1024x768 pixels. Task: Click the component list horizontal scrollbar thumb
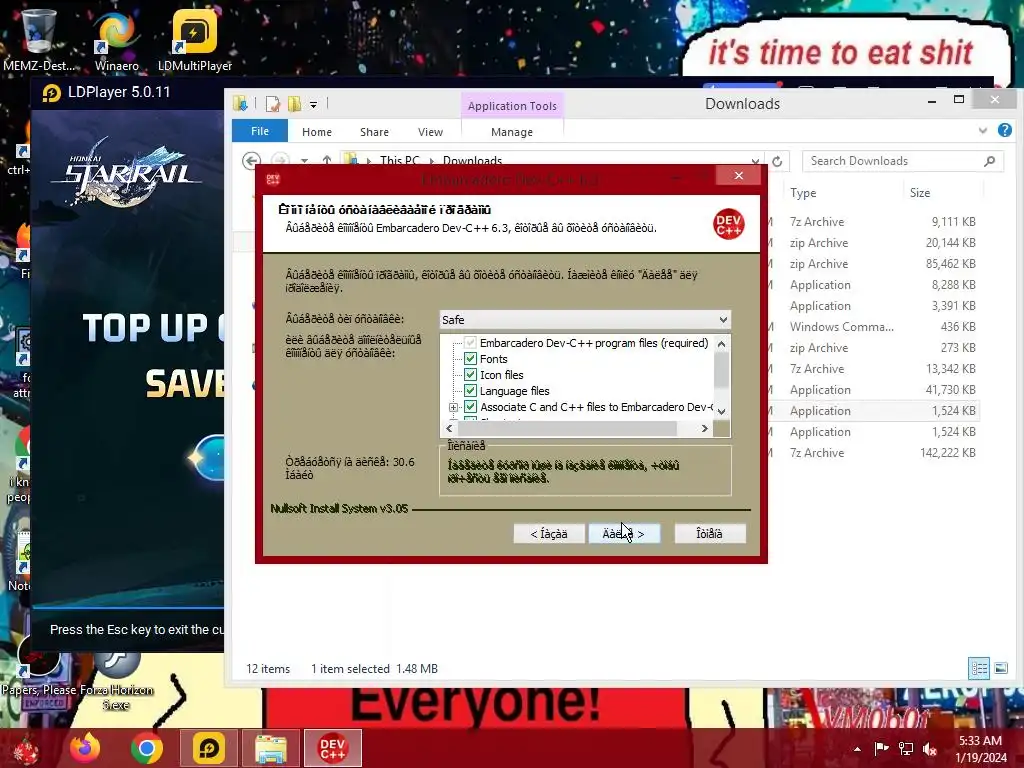point(568,428)
